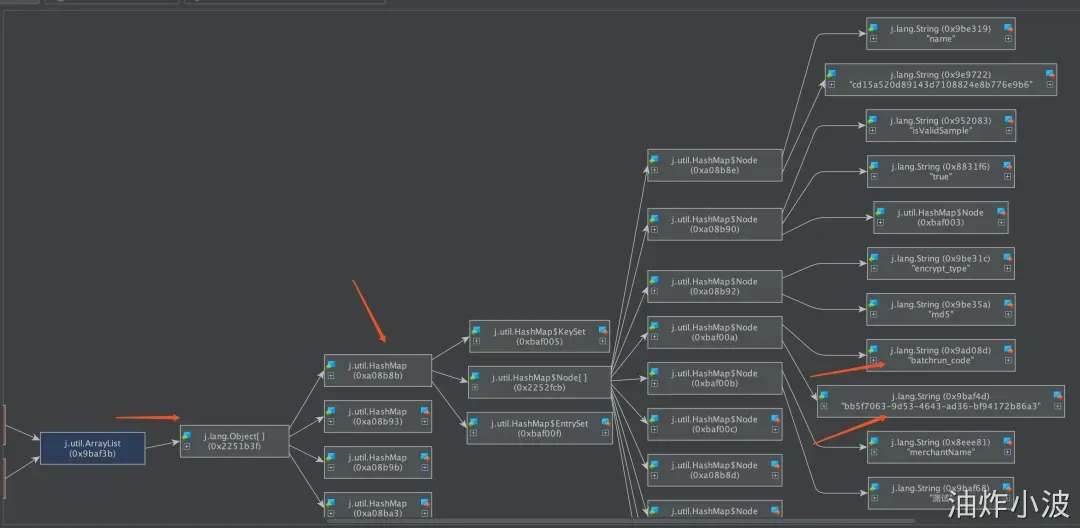Click outgoing references icon on HashMap 0xa08b93
Viewport: 1080px width, 528px height.
[424, 411]
